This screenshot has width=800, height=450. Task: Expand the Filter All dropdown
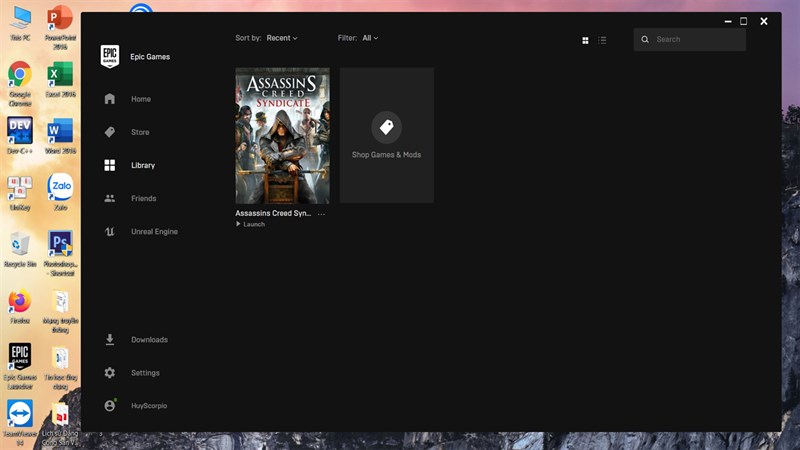(x=370, y=38)
